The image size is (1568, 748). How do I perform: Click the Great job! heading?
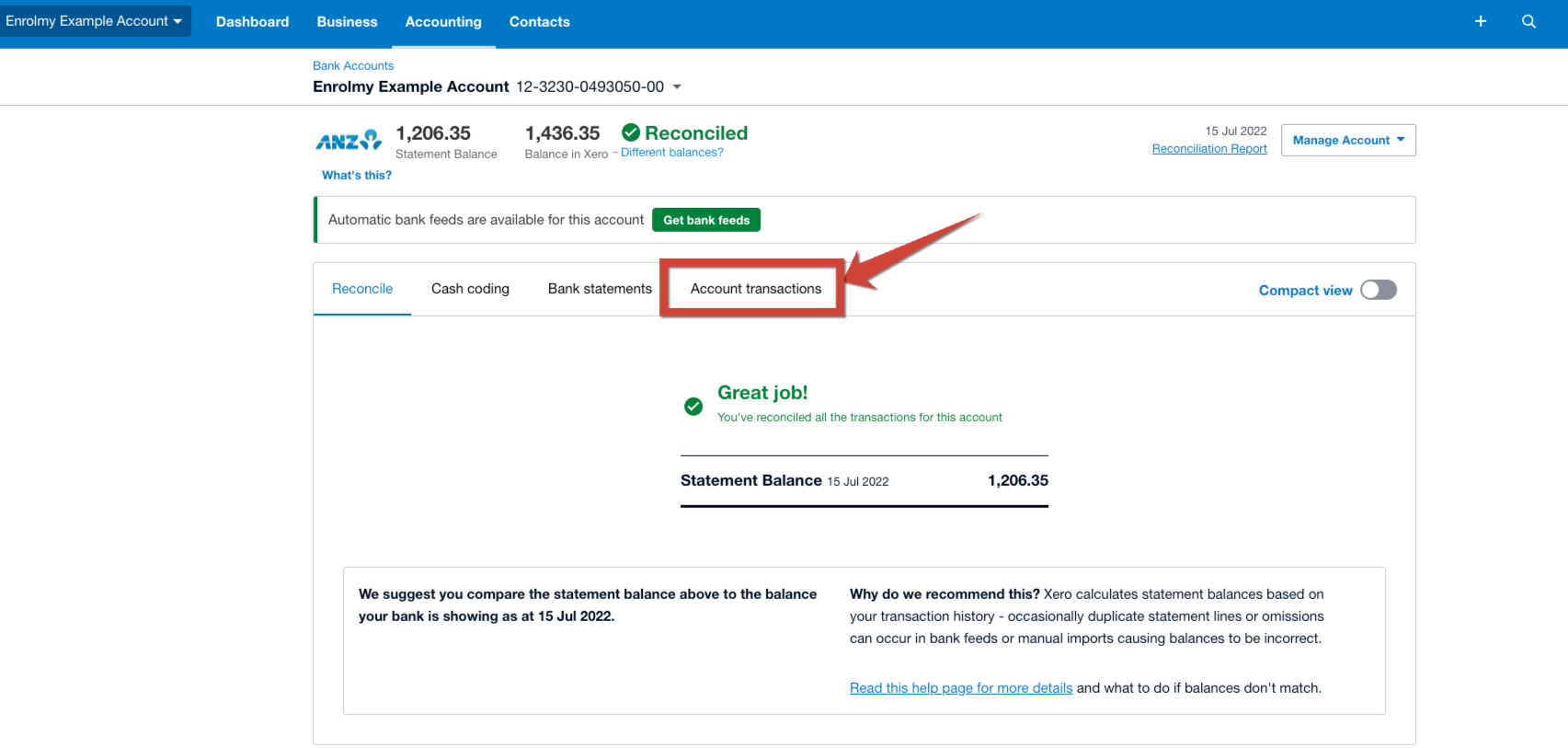762,393
